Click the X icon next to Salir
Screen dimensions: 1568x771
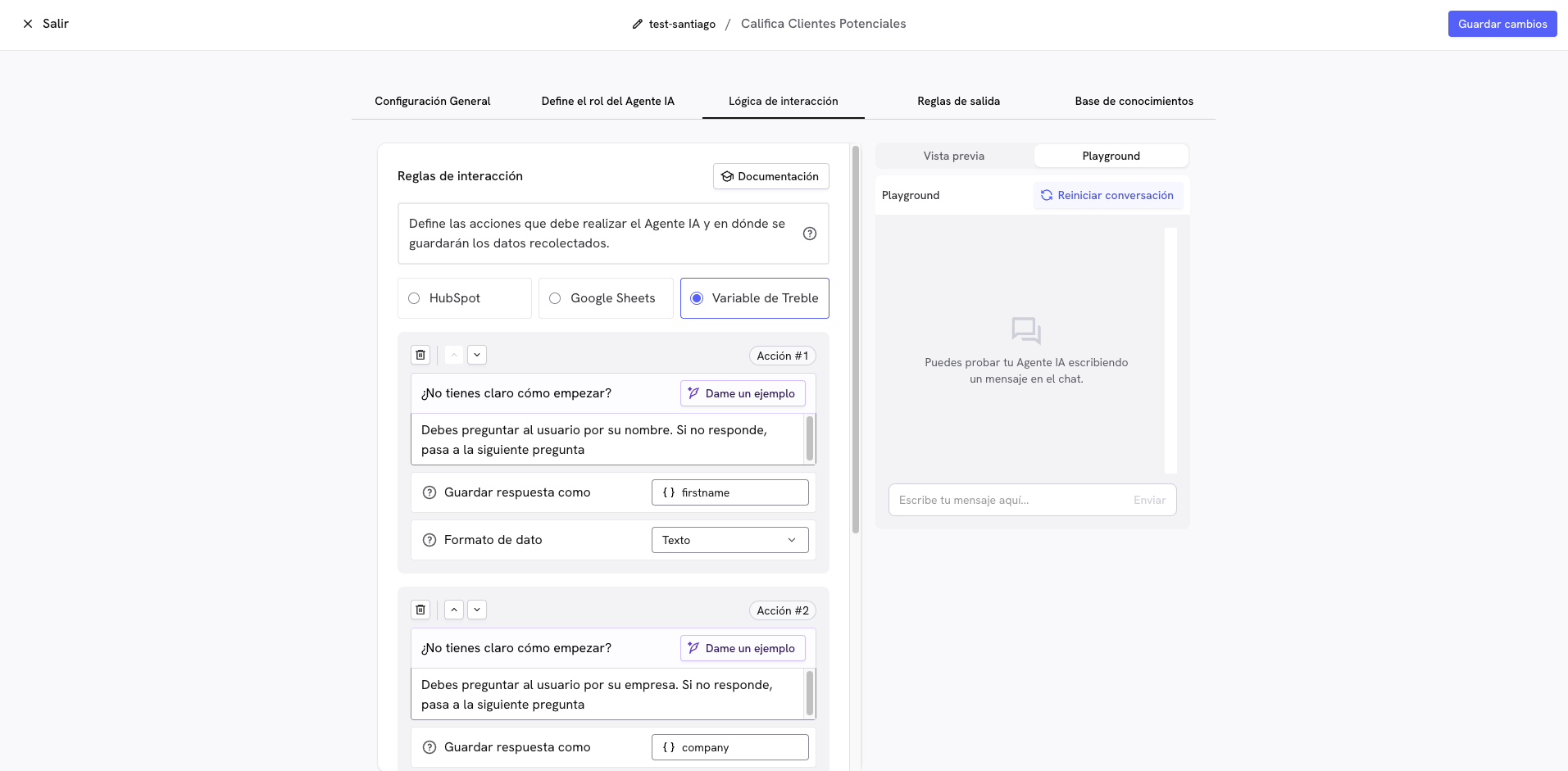coord(28,24)
